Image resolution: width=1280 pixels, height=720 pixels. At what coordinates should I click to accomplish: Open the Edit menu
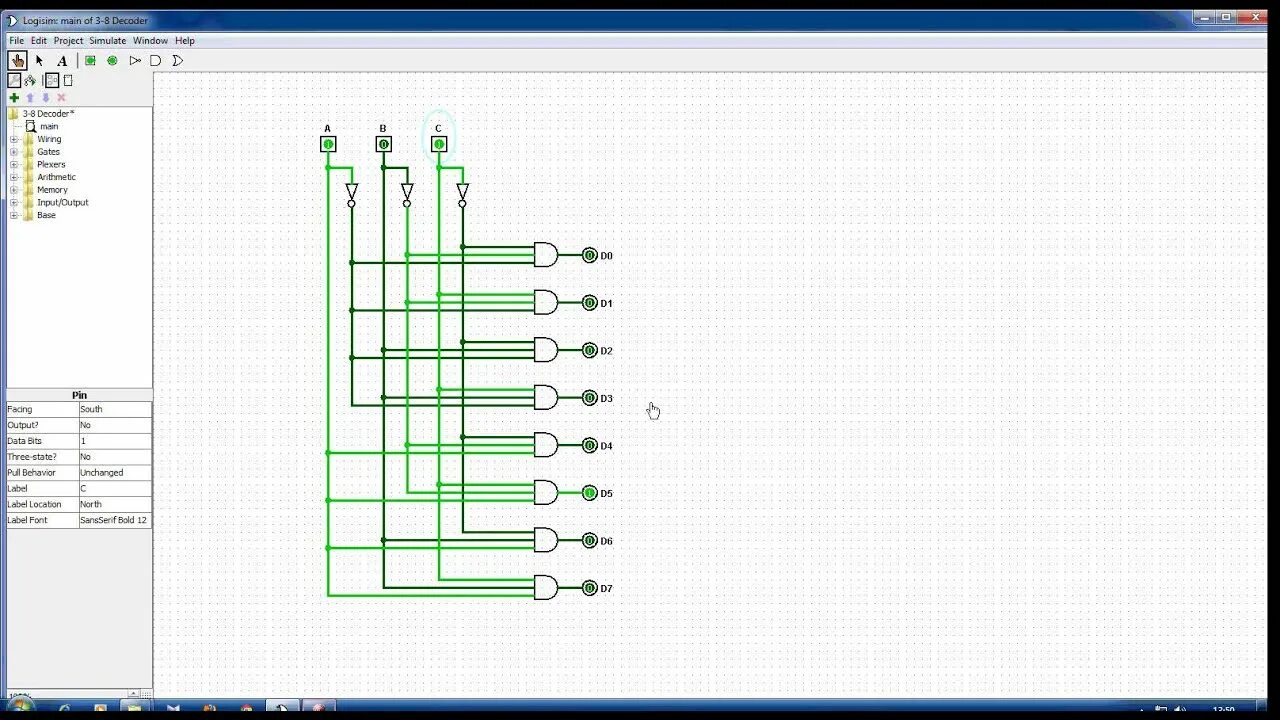[39, 41]
